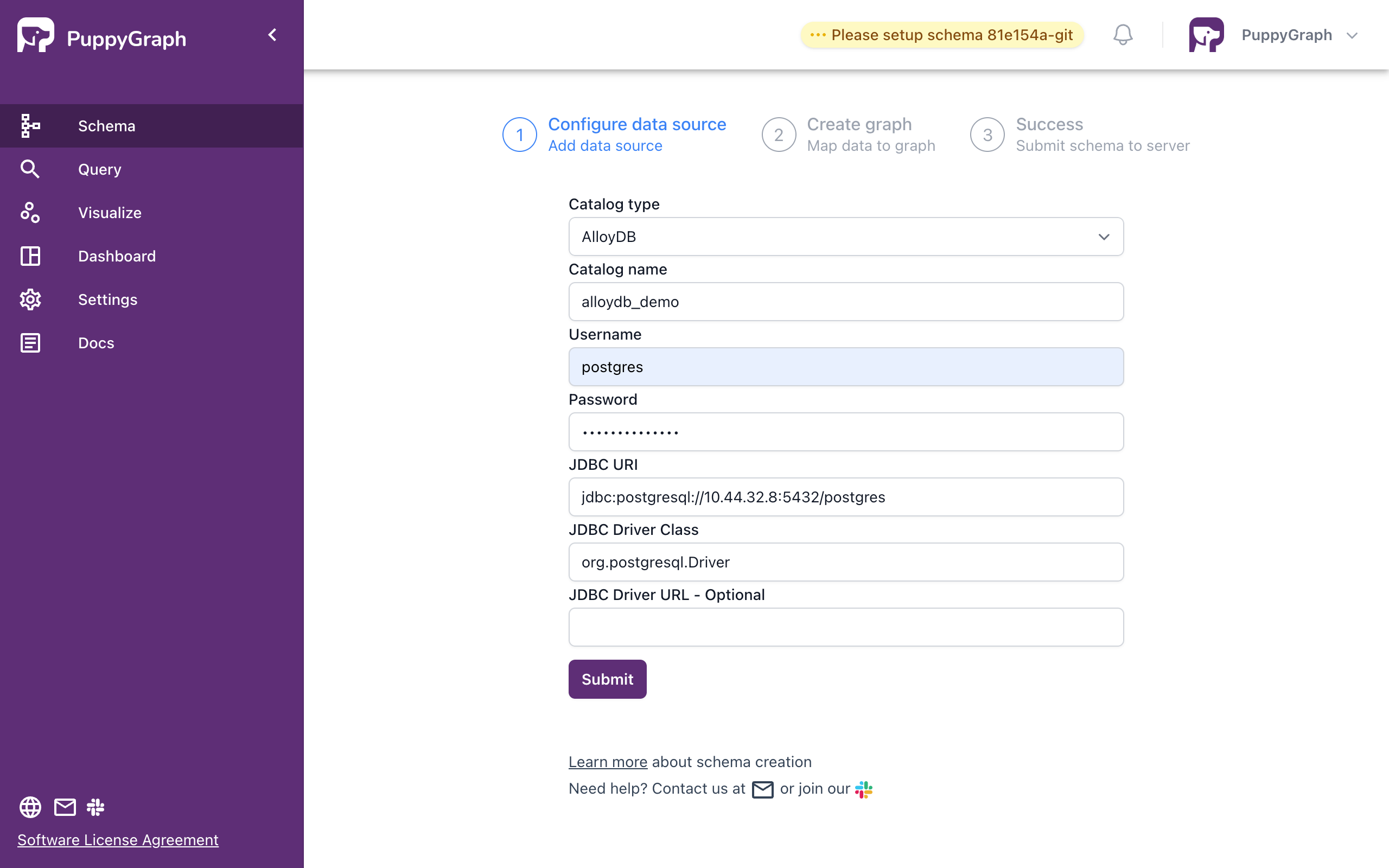This screenshot has width=1389, height=868.
Task: Open notifications bell
Action: tap(1123, 35)
